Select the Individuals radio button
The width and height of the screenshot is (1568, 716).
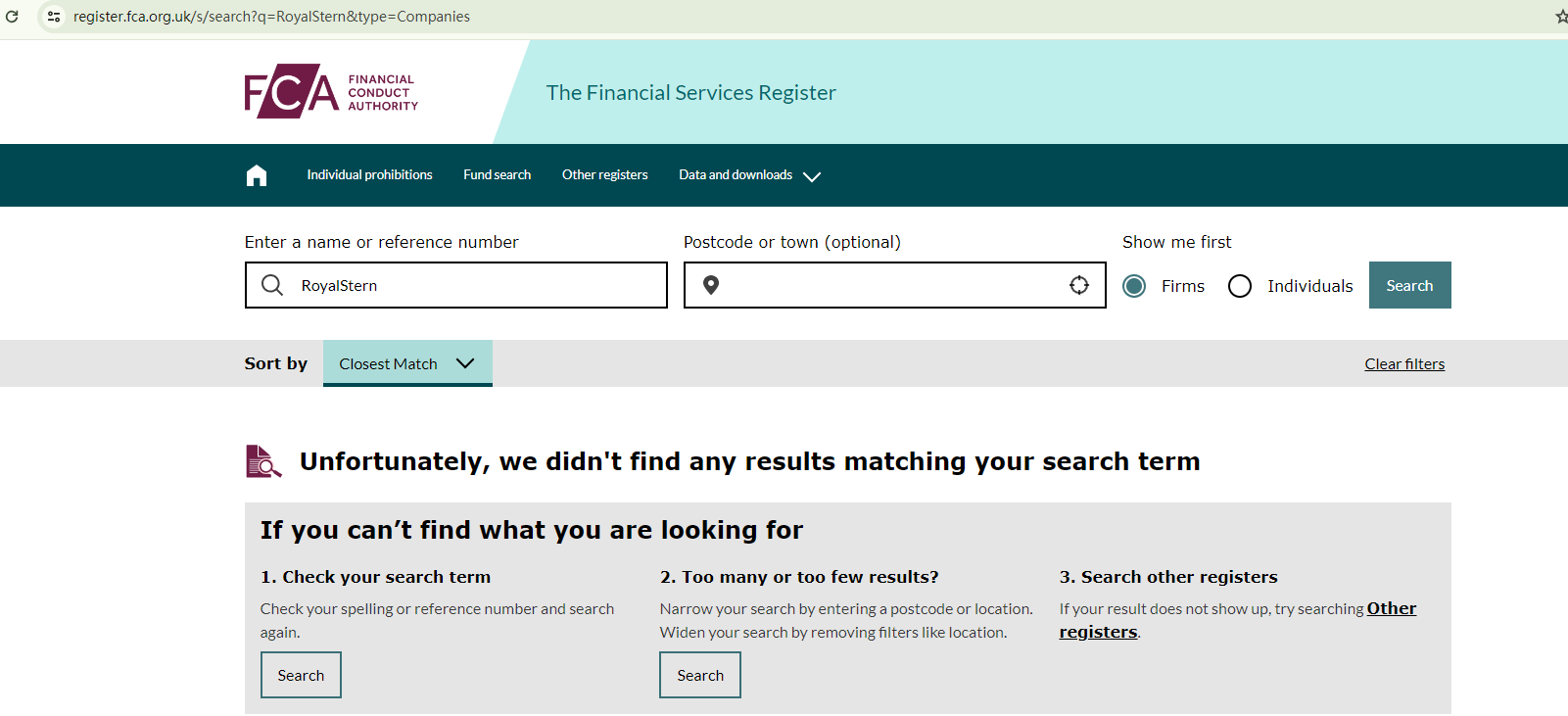click(x=1240, y=286)
